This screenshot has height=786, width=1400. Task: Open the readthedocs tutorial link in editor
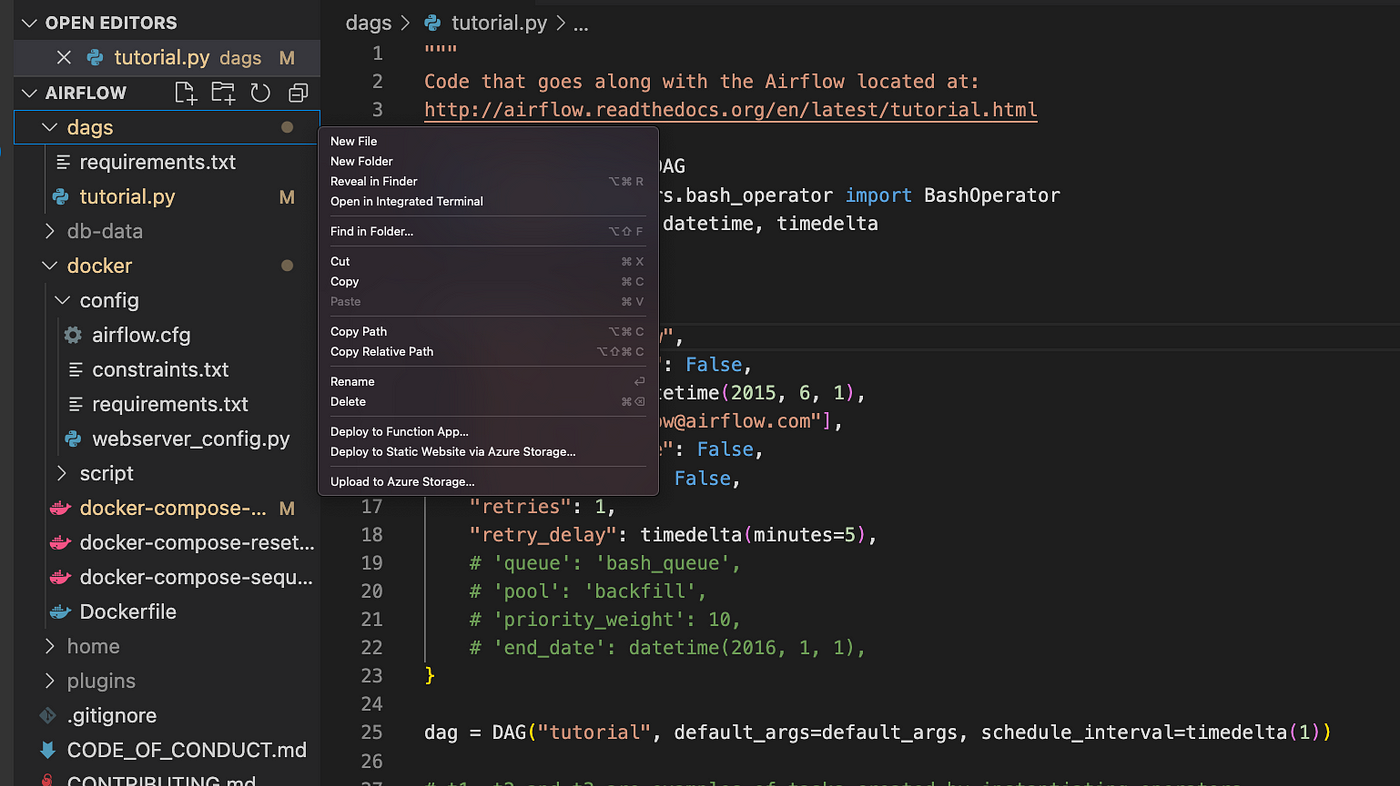[x=731, y=110]
